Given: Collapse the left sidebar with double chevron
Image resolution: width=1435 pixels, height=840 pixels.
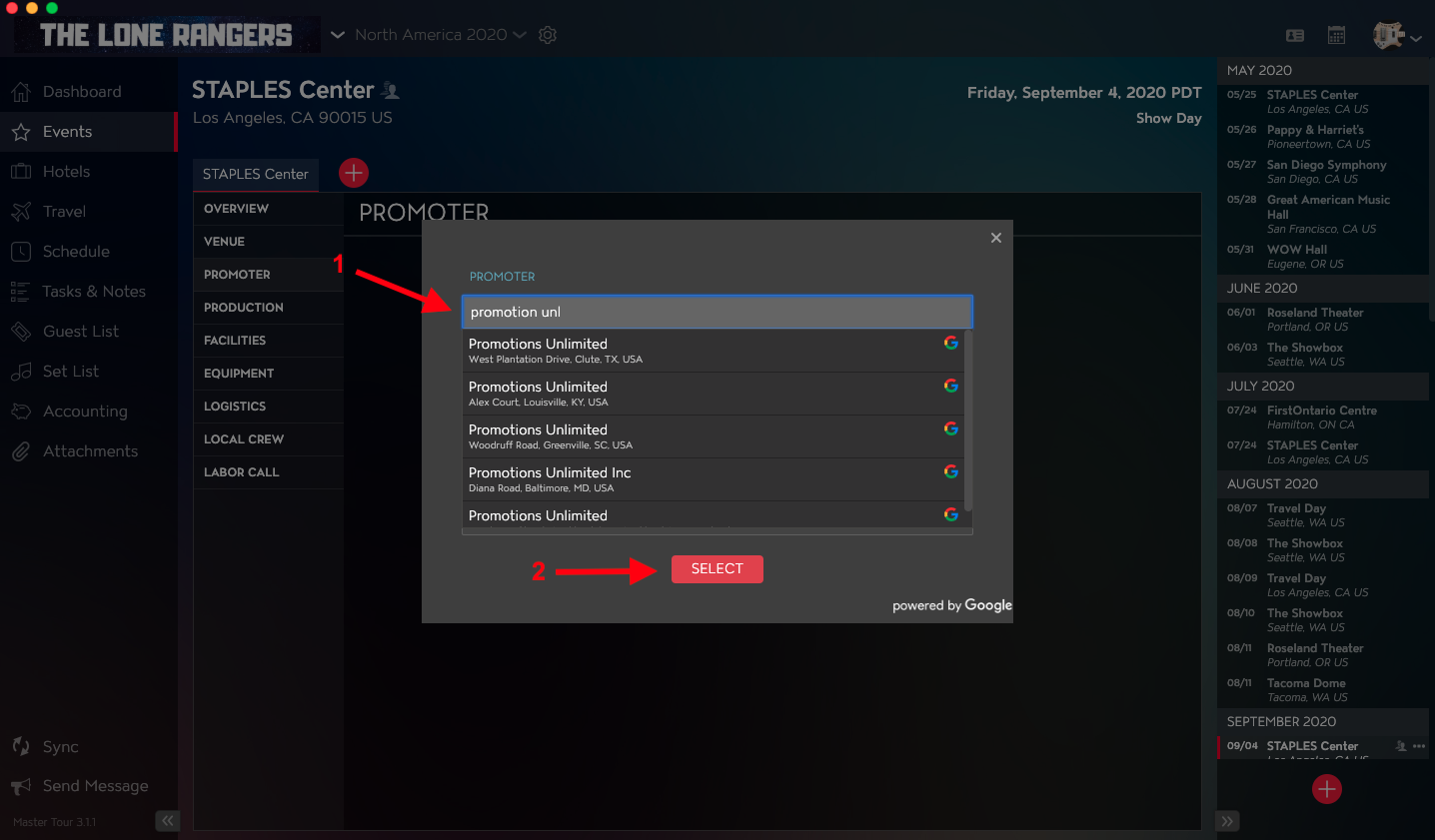Looking at the screenshot, I should point(167,821).
